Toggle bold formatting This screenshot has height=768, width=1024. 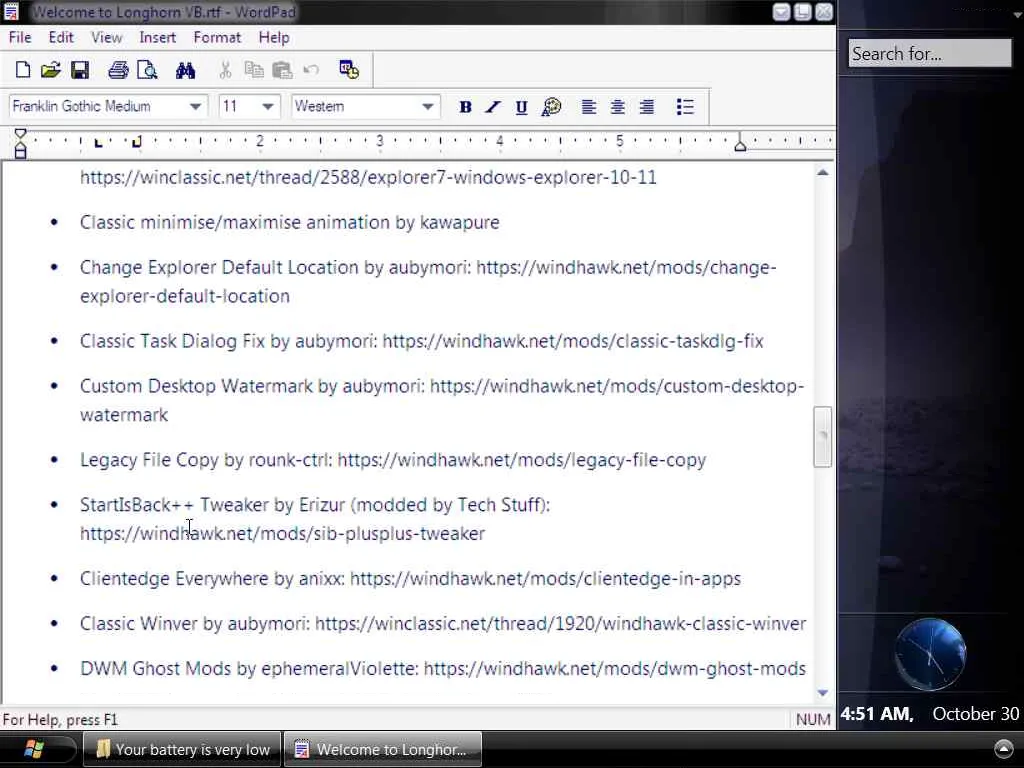tap(466, 107)
